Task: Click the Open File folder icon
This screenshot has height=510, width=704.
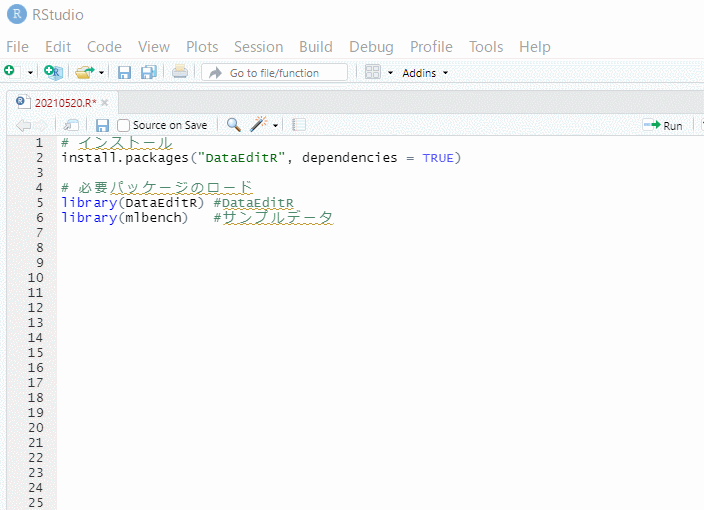Action: click(x=84, y=72)
